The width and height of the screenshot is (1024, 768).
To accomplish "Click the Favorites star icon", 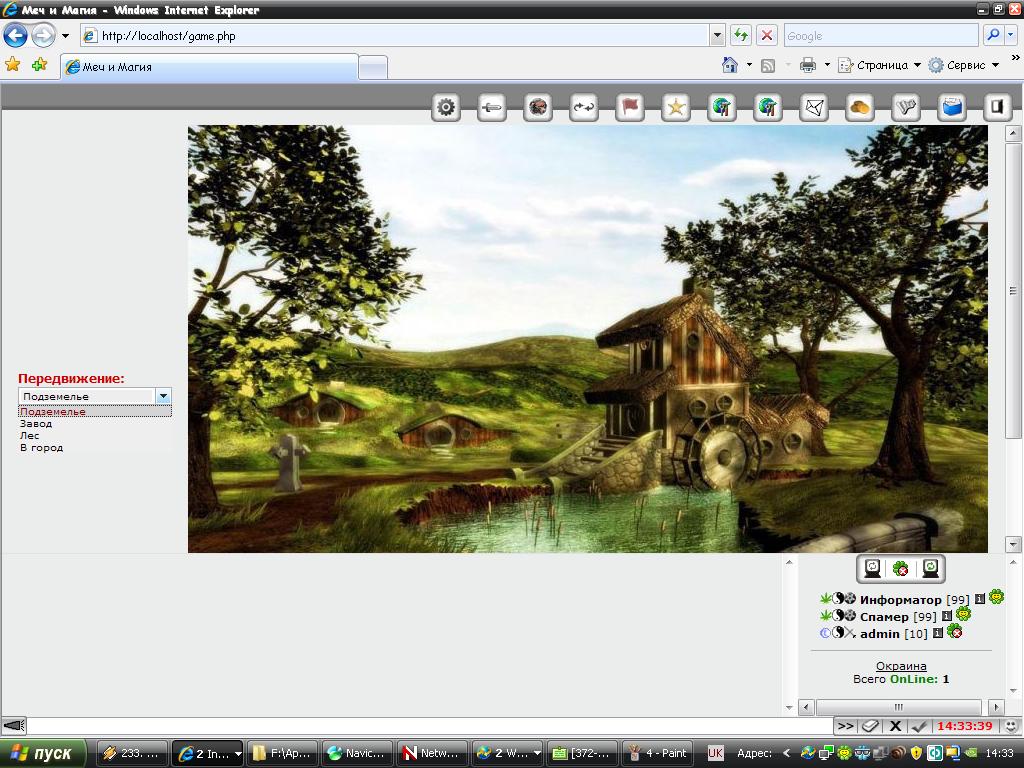I will (12, 64).
